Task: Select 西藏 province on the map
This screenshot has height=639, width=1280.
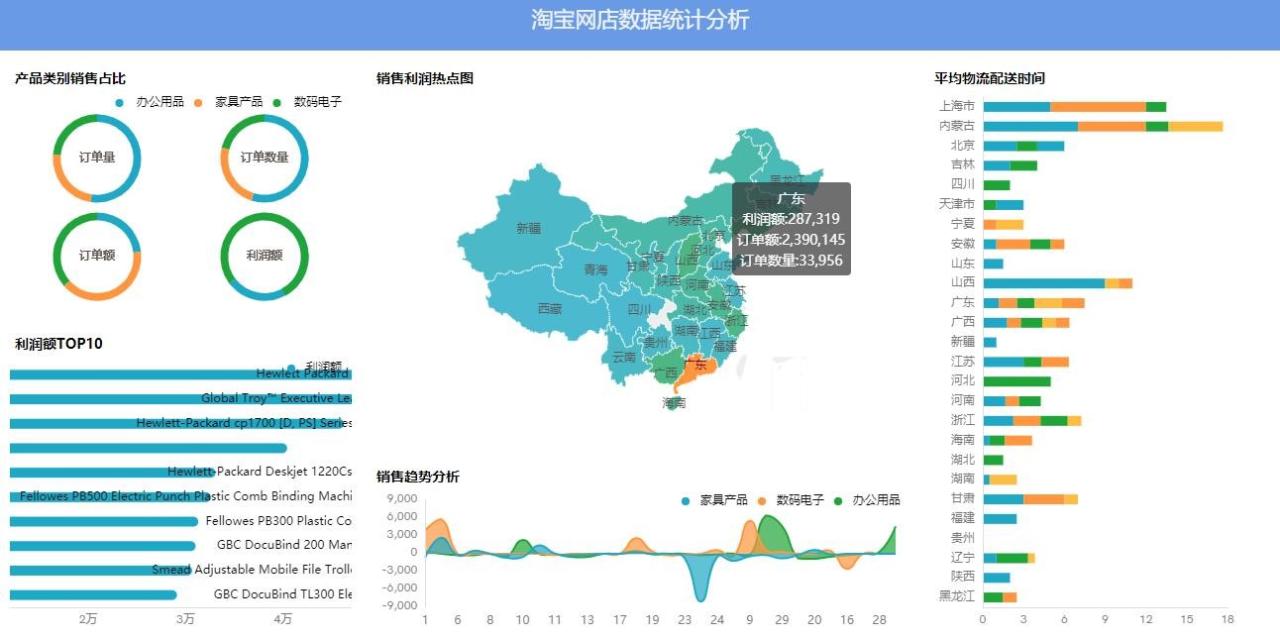Action: tap(549, 309)
